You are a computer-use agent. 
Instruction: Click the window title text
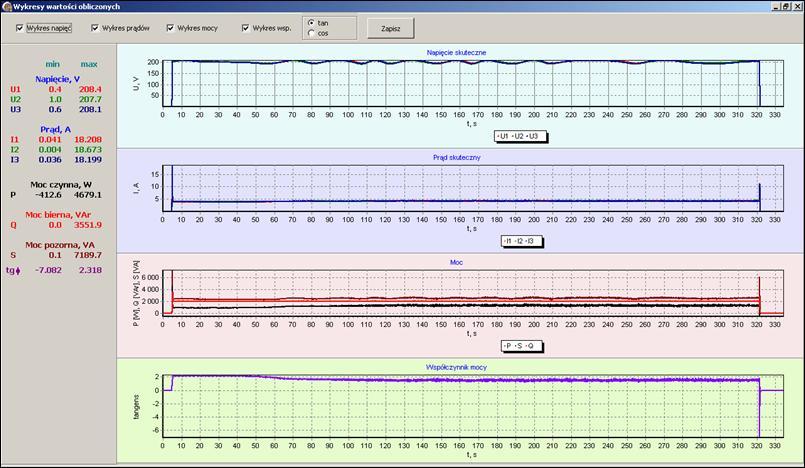67,7
